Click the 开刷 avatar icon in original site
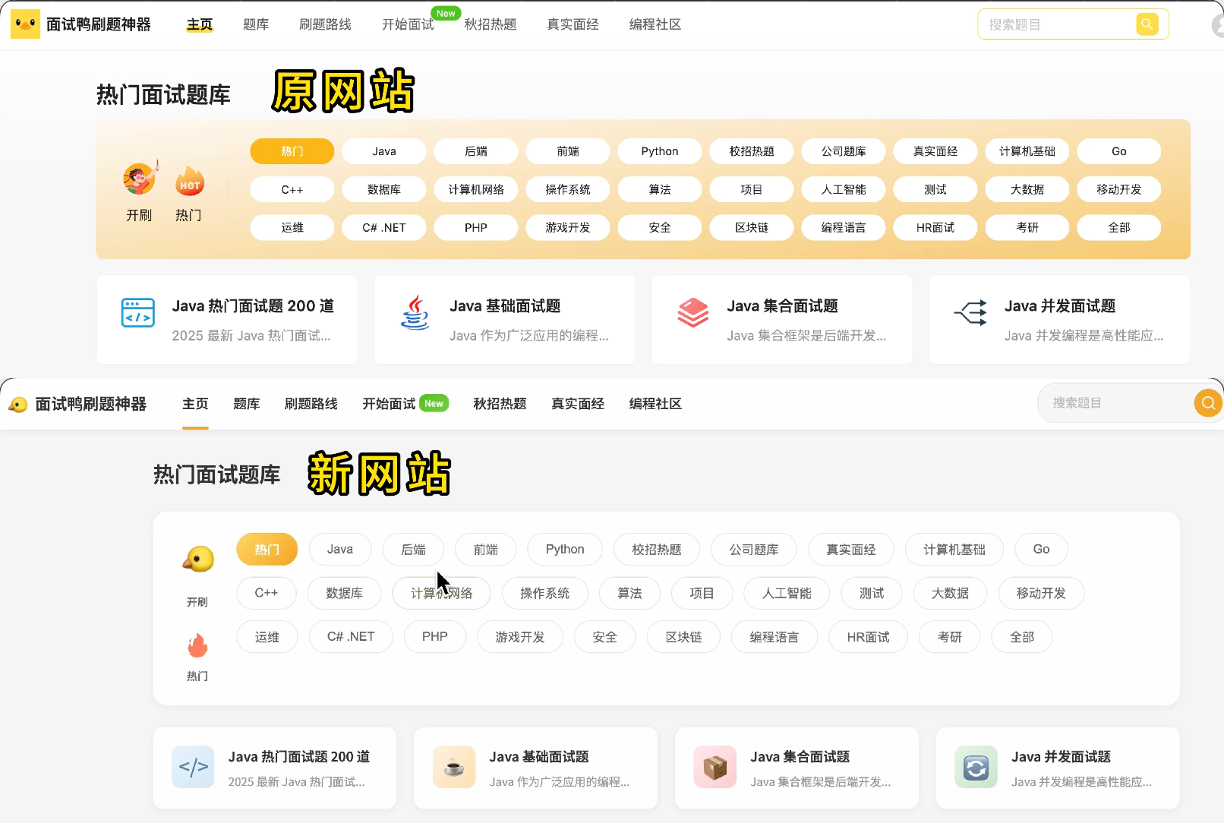The width and height of the screenshot is (1224, 824). pos(139,180)
